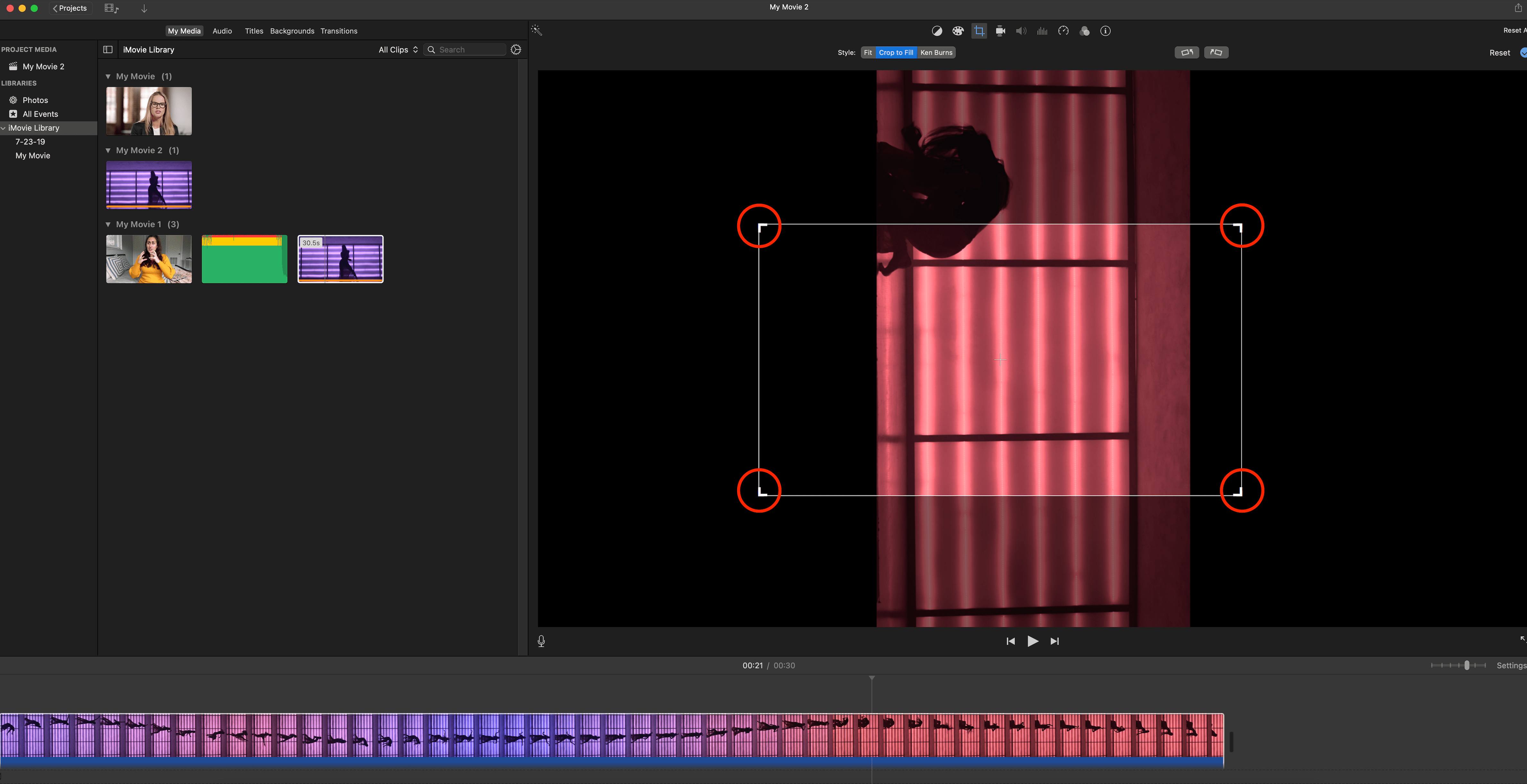This screenshot has height=784, width=1527.
Task: Click the magic wand auto-enhance icon
Action: 536,30
